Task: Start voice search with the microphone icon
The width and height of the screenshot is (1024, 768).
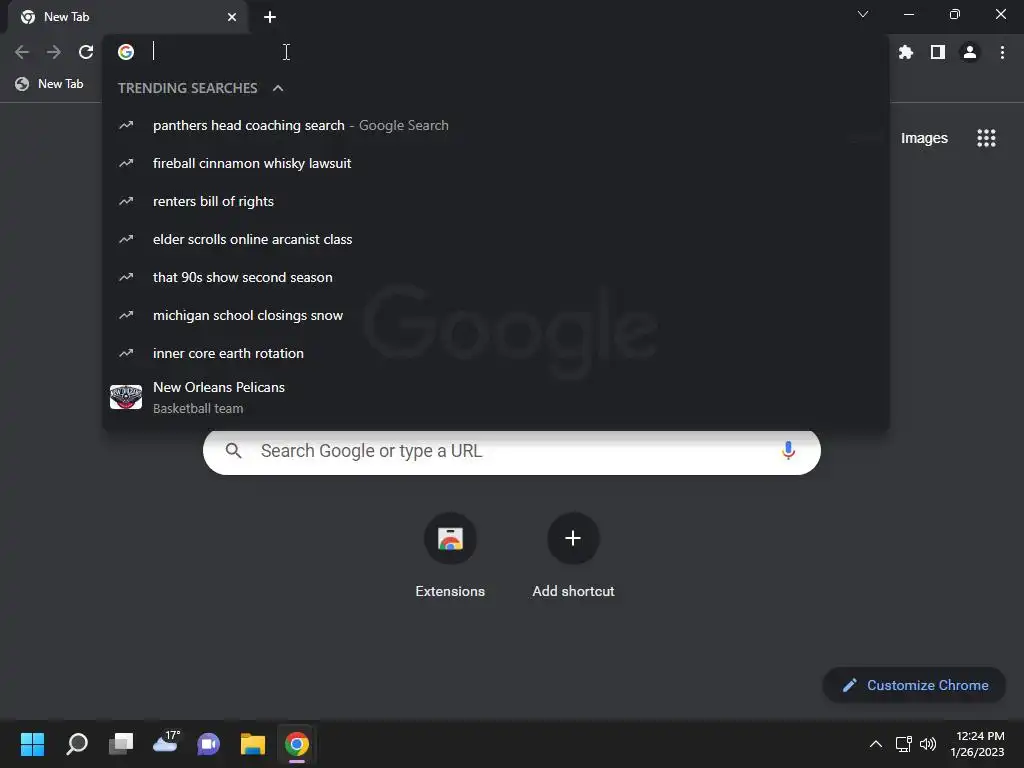Action: tap(788, 451)
